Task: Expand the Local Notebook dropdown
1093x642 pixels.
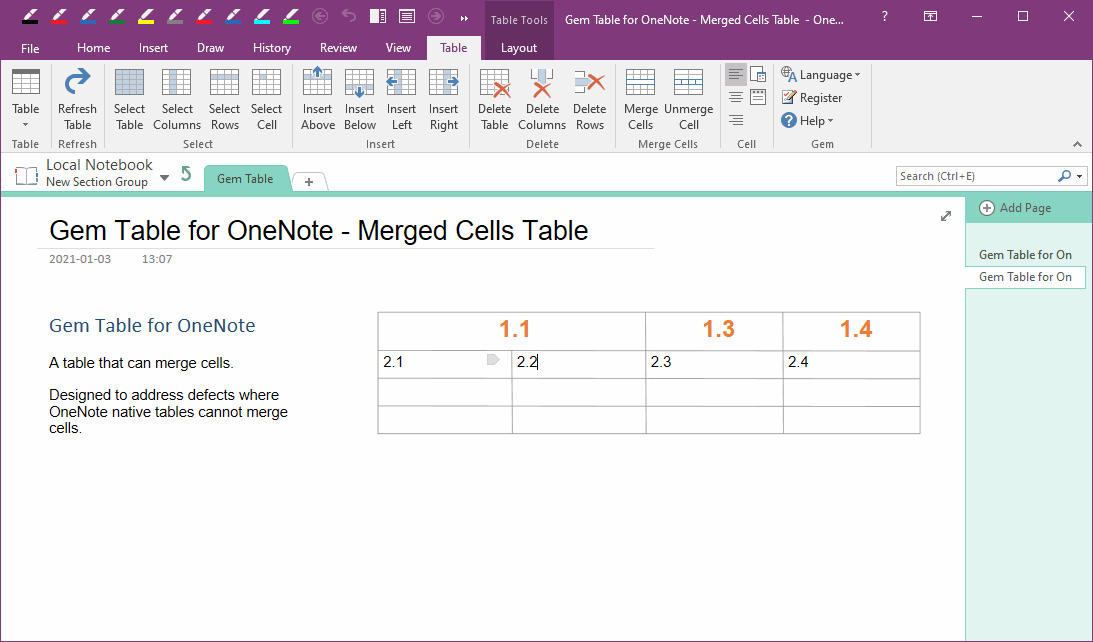Action: click(164, 177)
